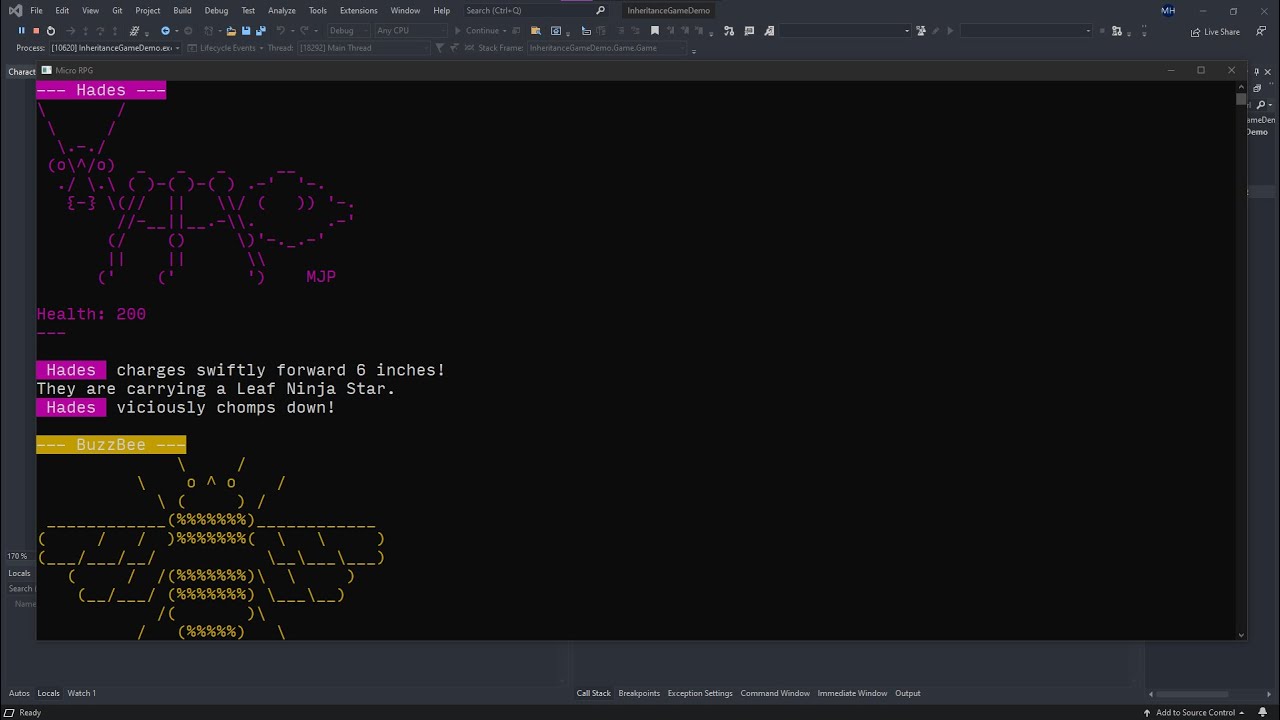1280x720 pixels.
Task: Open the Any CPU platform dropdown
Action: 410,31
